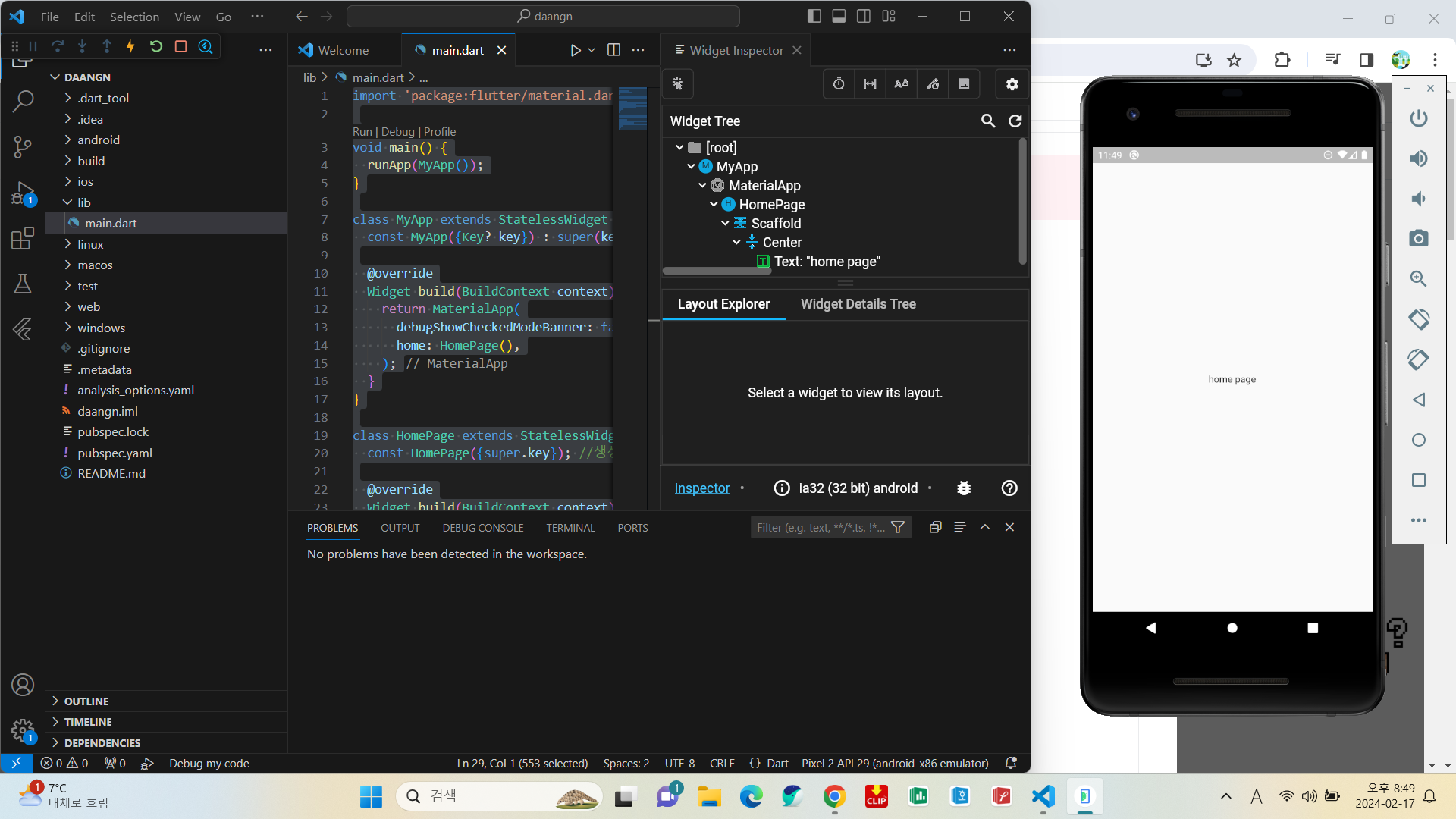Image resolution: width=1456 pixels, height=819 pixels.
Task: Toggle the Primary Side Bar layout
Action: [814, 16]
